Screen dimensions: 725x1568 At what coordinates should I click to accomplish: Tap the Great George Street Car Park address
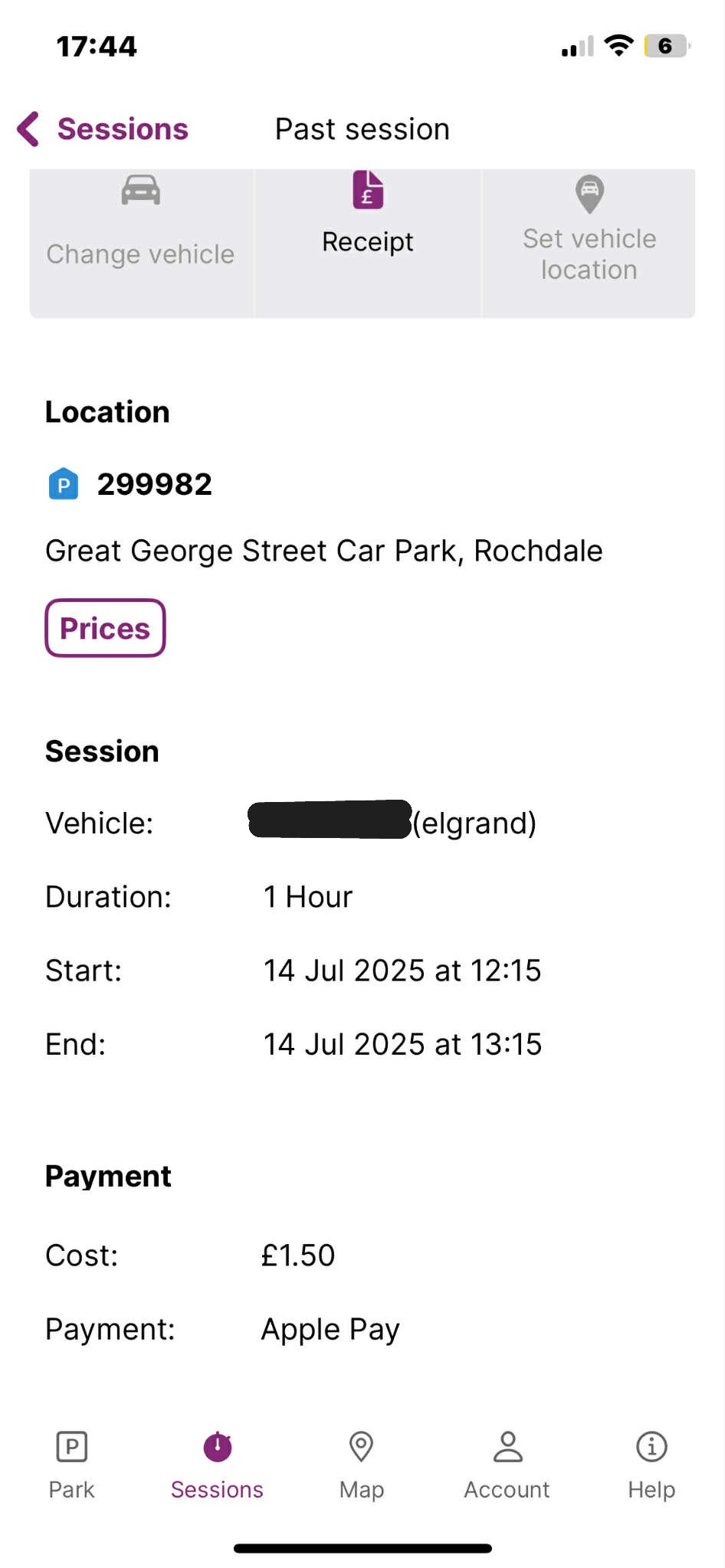(x=324, y=551)
